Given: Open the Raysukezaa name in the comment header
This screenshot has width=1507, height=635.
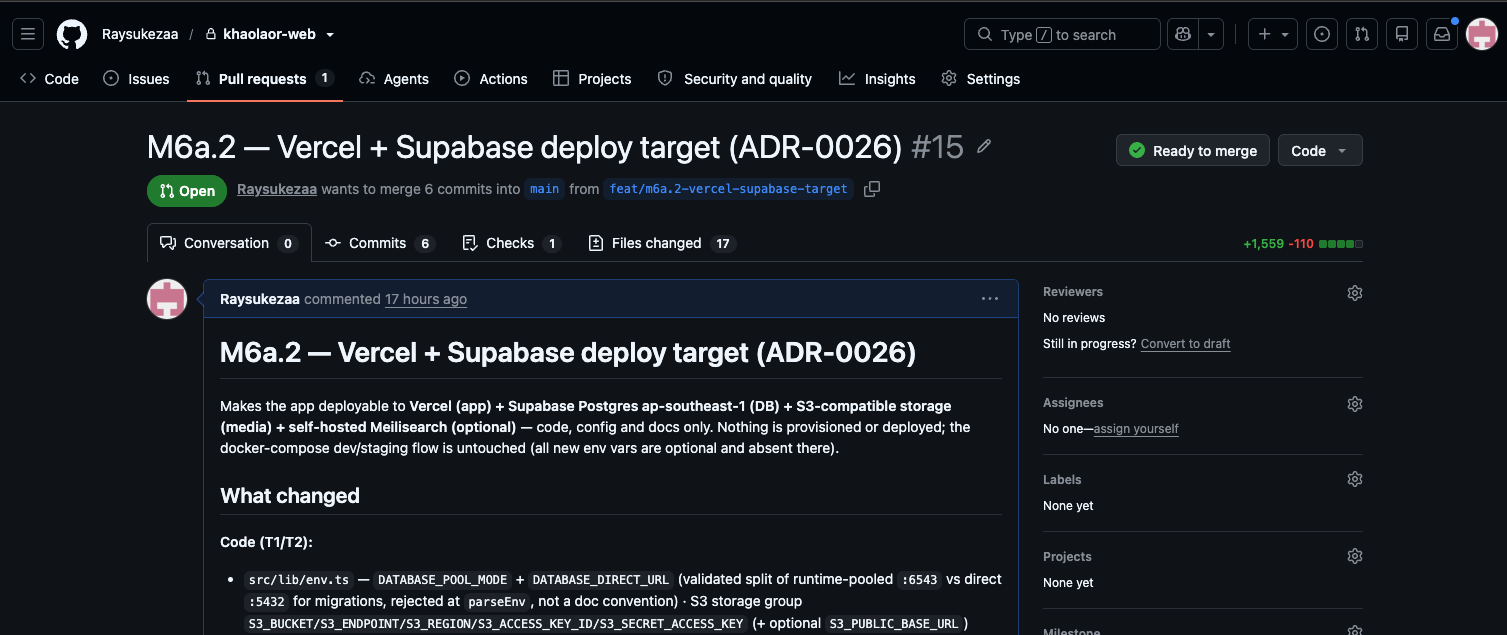Looking at the screenshot, I should click(x=260, y=299).
